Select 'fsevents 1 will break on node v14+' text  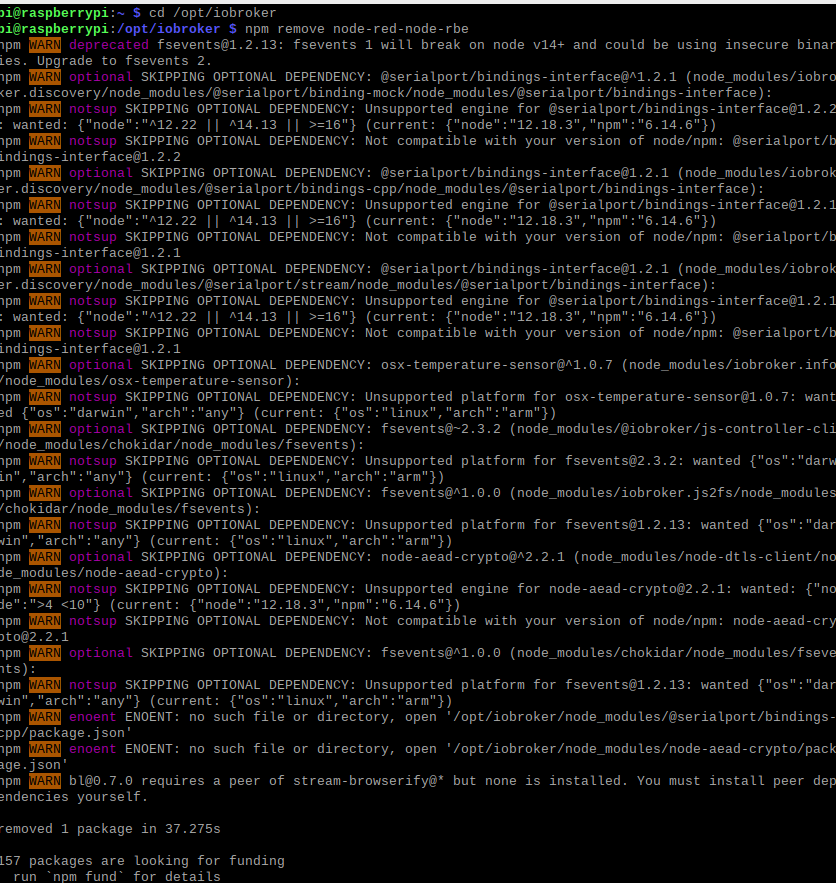click(x=428, y=44)
